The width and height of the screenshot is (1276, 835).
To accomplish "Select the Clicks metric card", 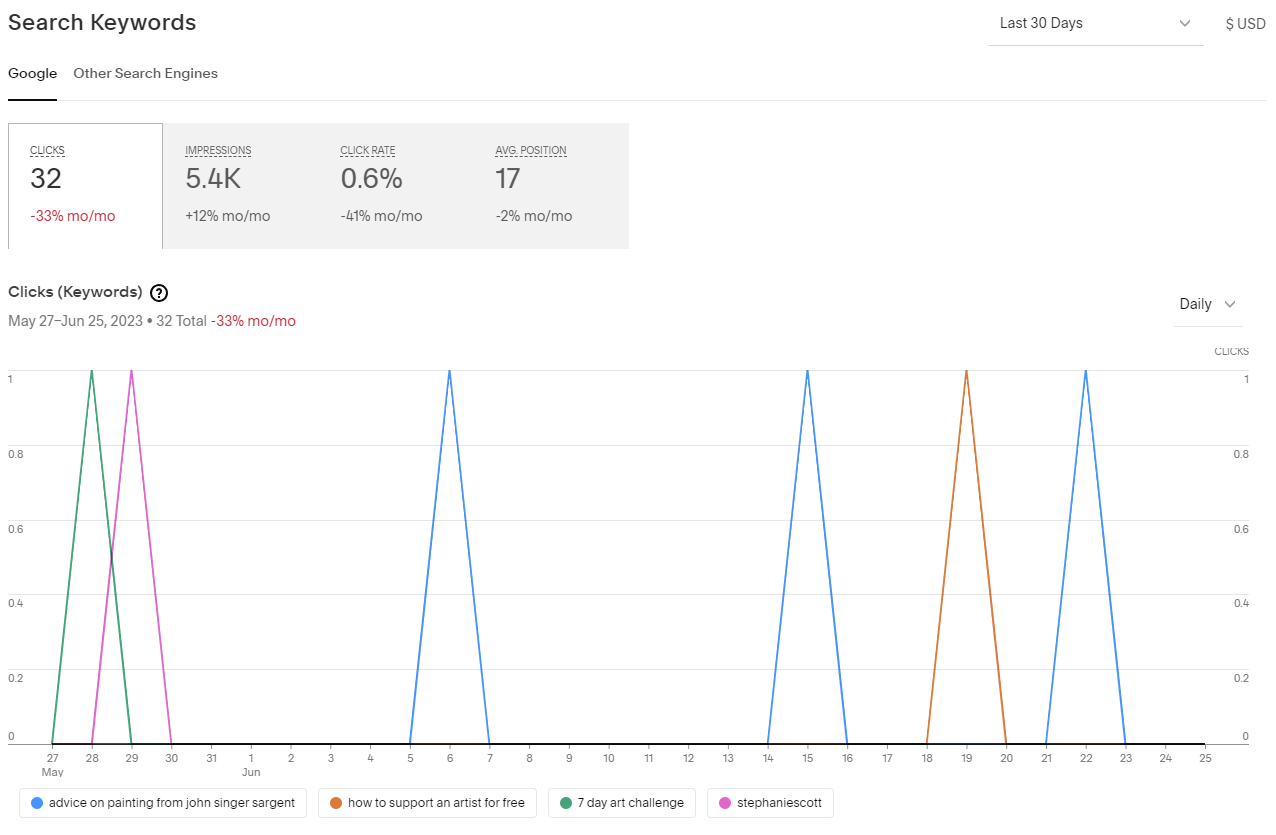I will pos(85,186).
